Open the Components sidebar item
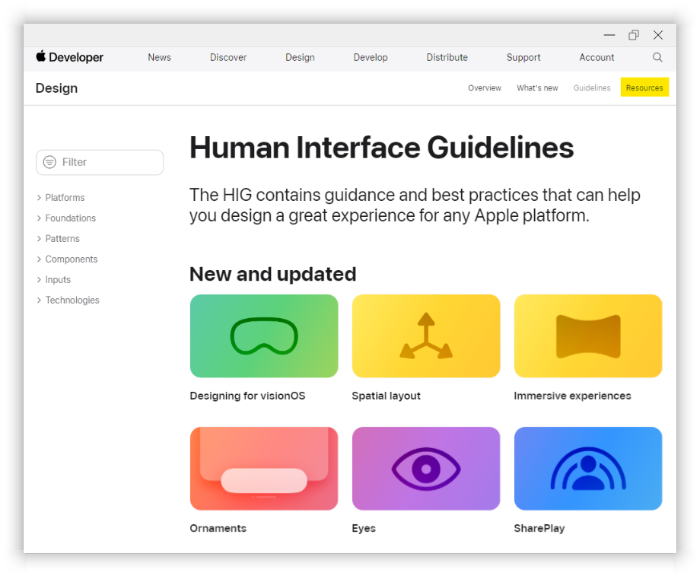Viewport: 700px width, 576px height. click(71, 259)
